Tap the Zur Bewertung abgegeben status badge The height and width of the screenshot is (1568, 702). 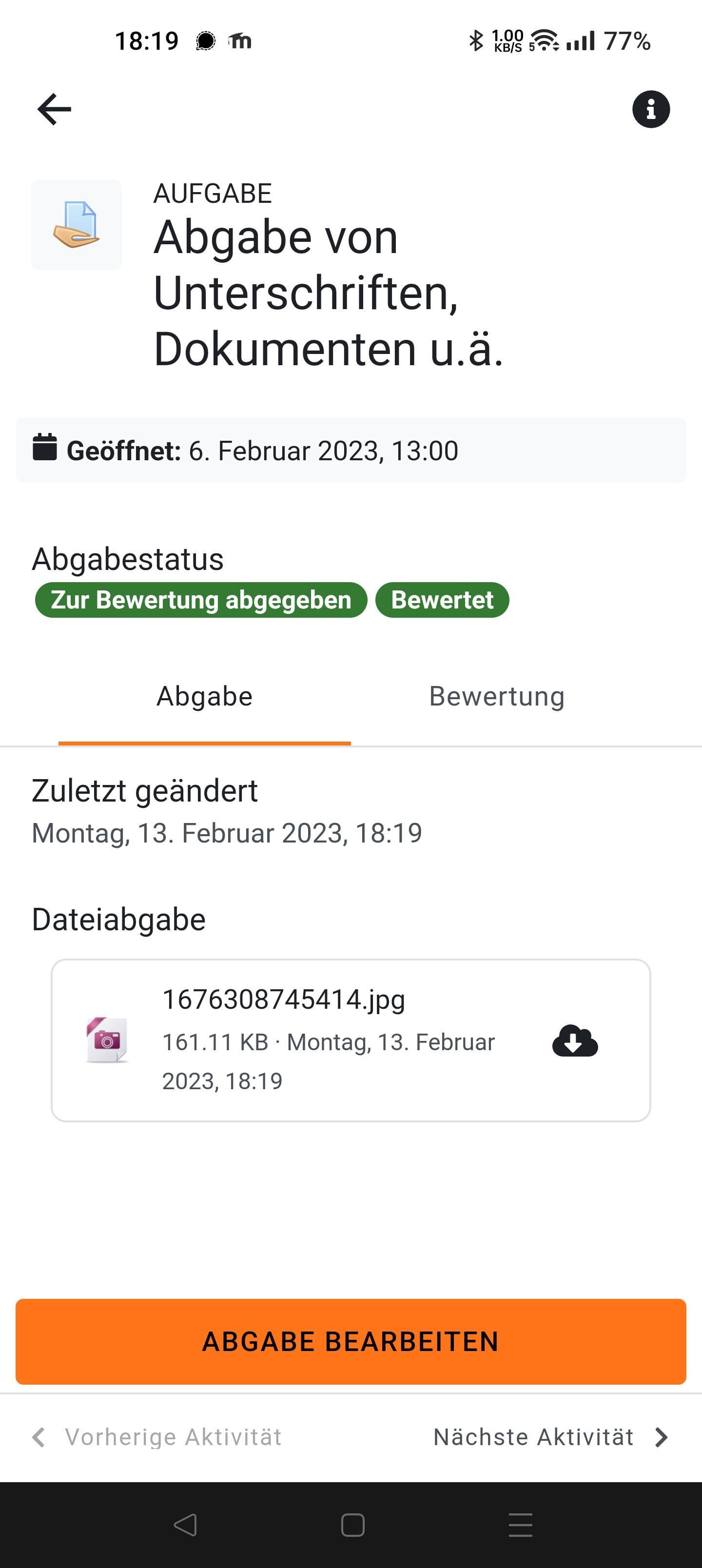tap(201, 600)
